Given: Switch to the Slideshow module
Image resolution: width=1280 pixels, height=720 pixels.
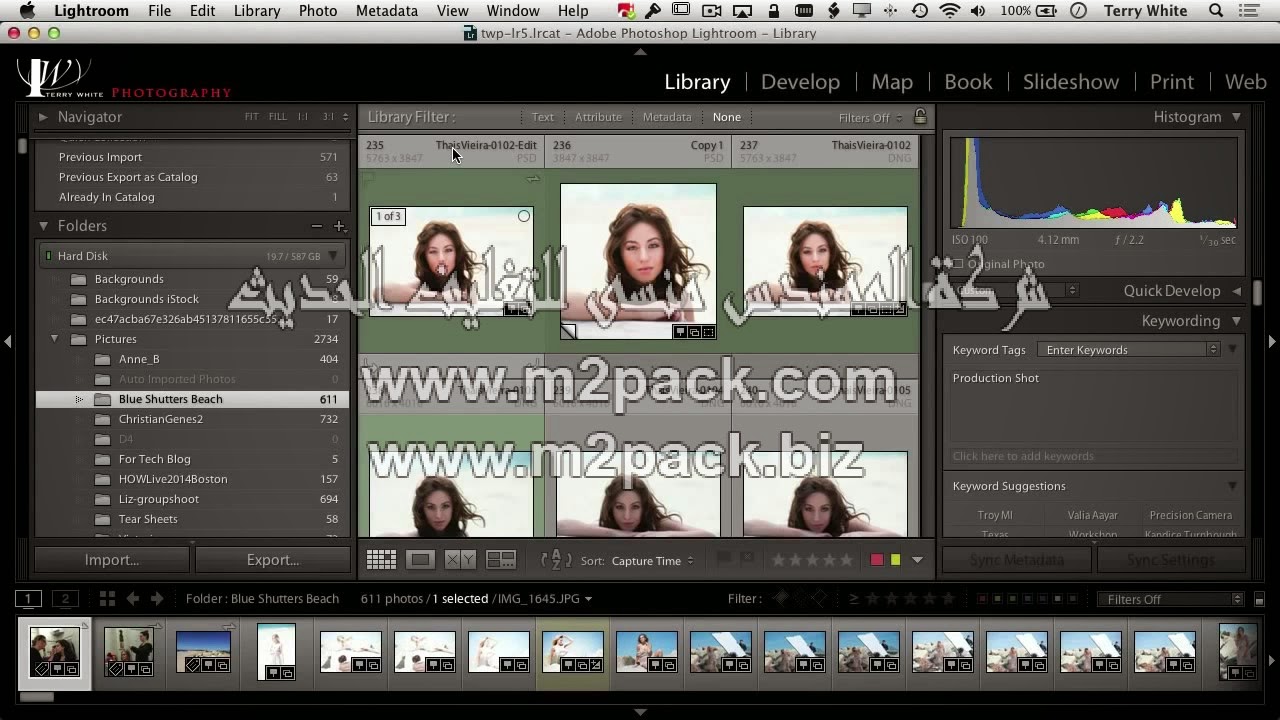Looking at the screenshot, I should (x=1071, y=82).
